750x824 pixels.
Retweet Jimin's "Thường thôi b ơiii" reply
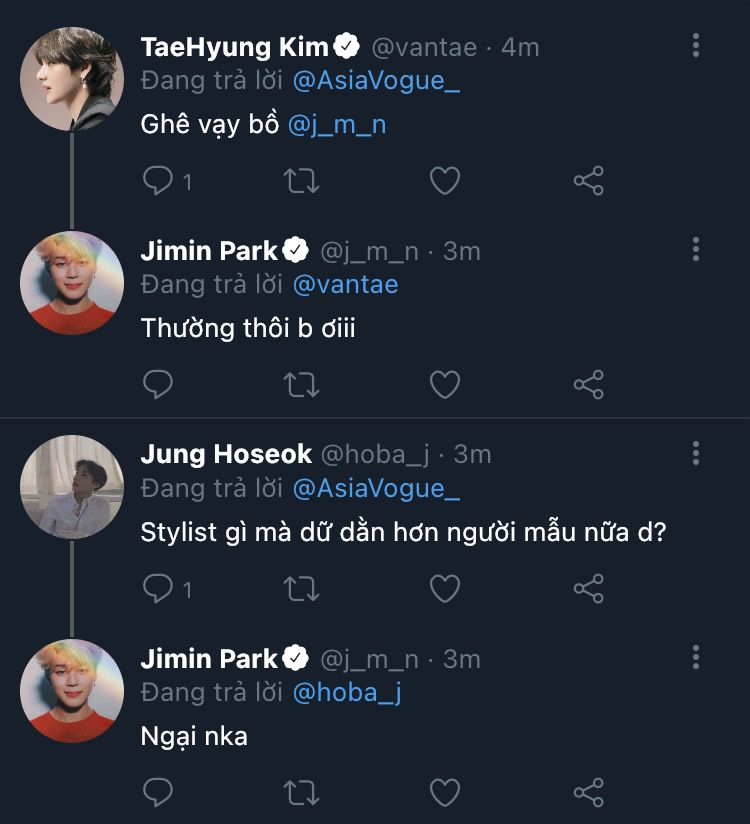pyautogui.click(x=301, y=385)
